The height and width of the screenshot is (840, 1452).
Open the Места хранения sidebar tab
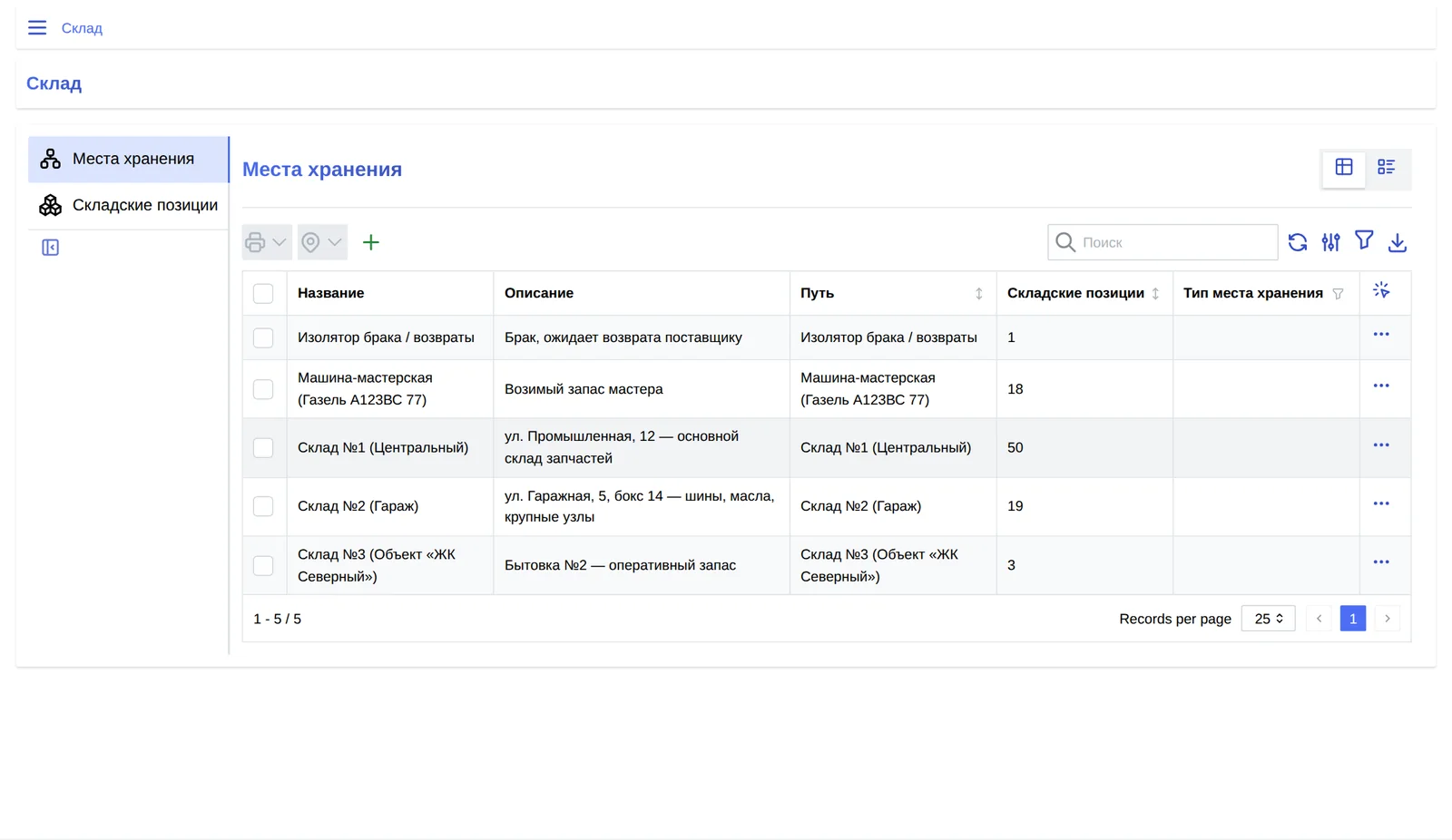point(128,160)
